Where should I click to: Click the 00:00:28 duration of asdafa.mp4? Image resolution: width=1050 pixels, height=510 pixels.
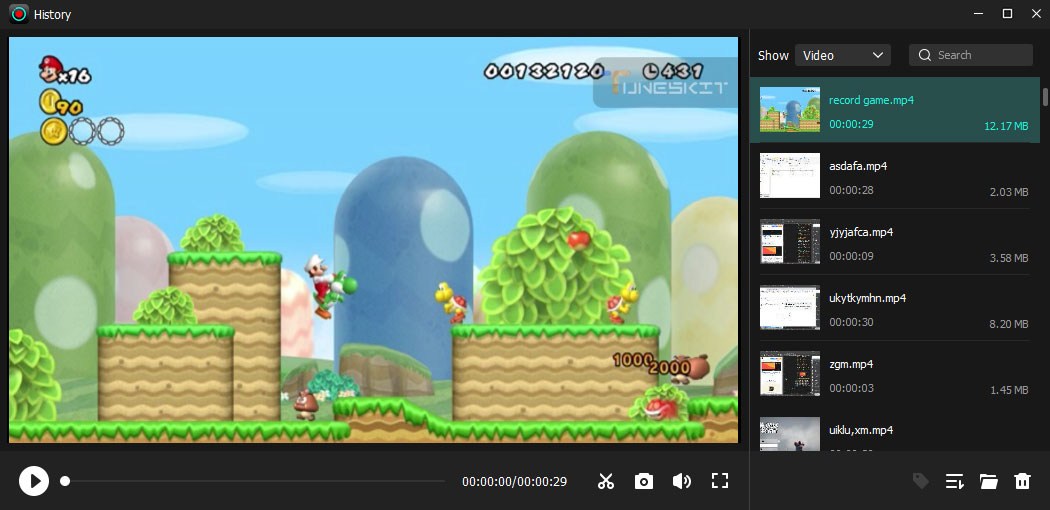click(x=851, y=190)
